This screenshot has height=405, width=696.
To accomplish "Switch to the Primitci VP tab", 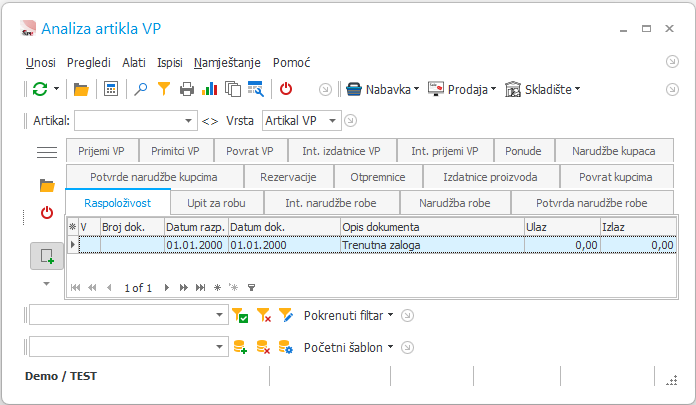I will [175, 151].
